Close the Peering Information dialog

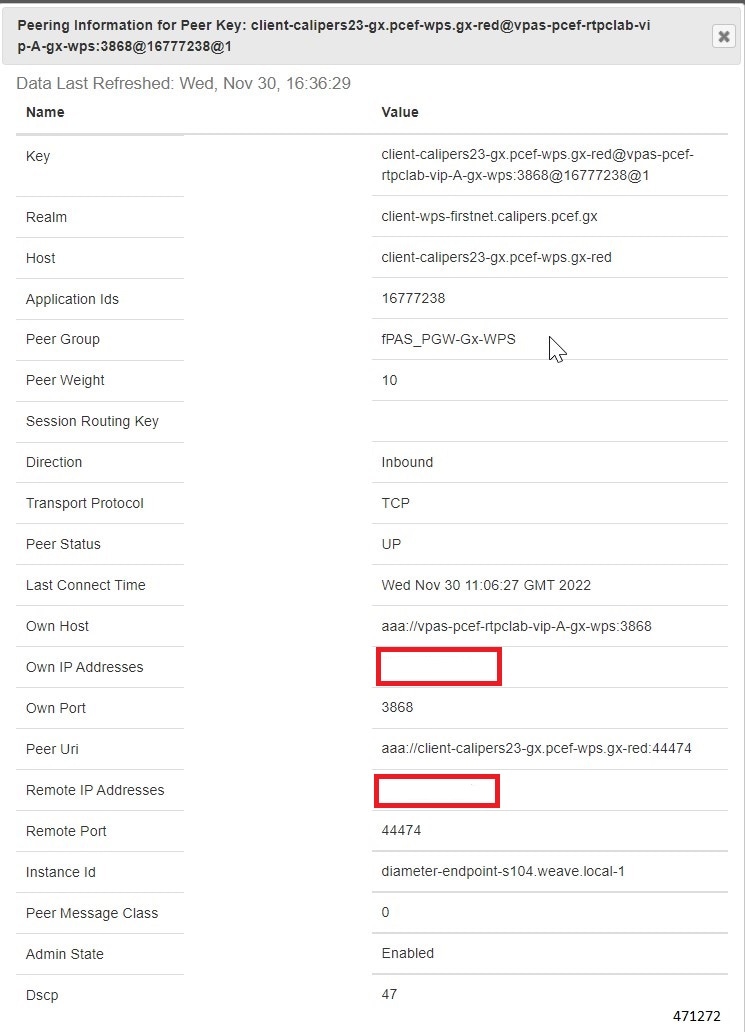click(x=723, y=36)
